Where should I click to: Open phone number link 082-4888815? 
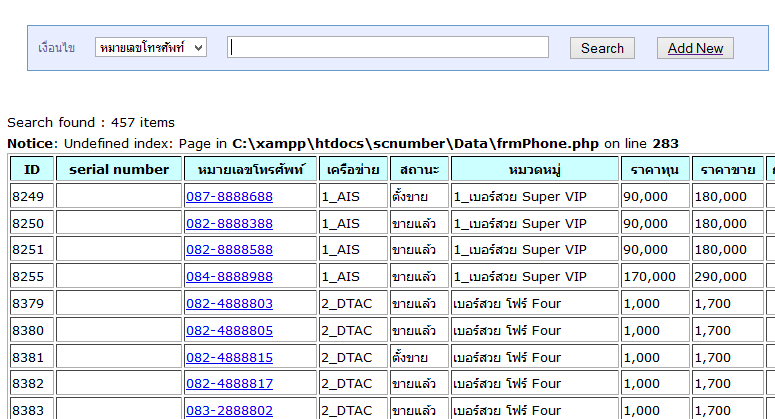click(229, 357)
